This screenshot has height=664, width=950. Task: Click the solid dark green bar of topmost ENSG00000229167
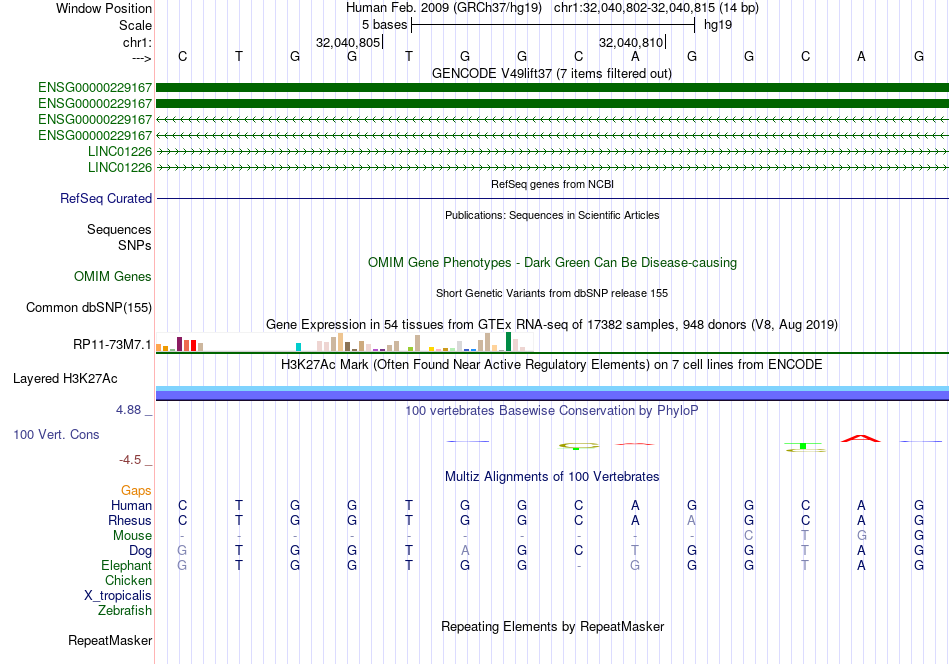(x=552, y=87)
